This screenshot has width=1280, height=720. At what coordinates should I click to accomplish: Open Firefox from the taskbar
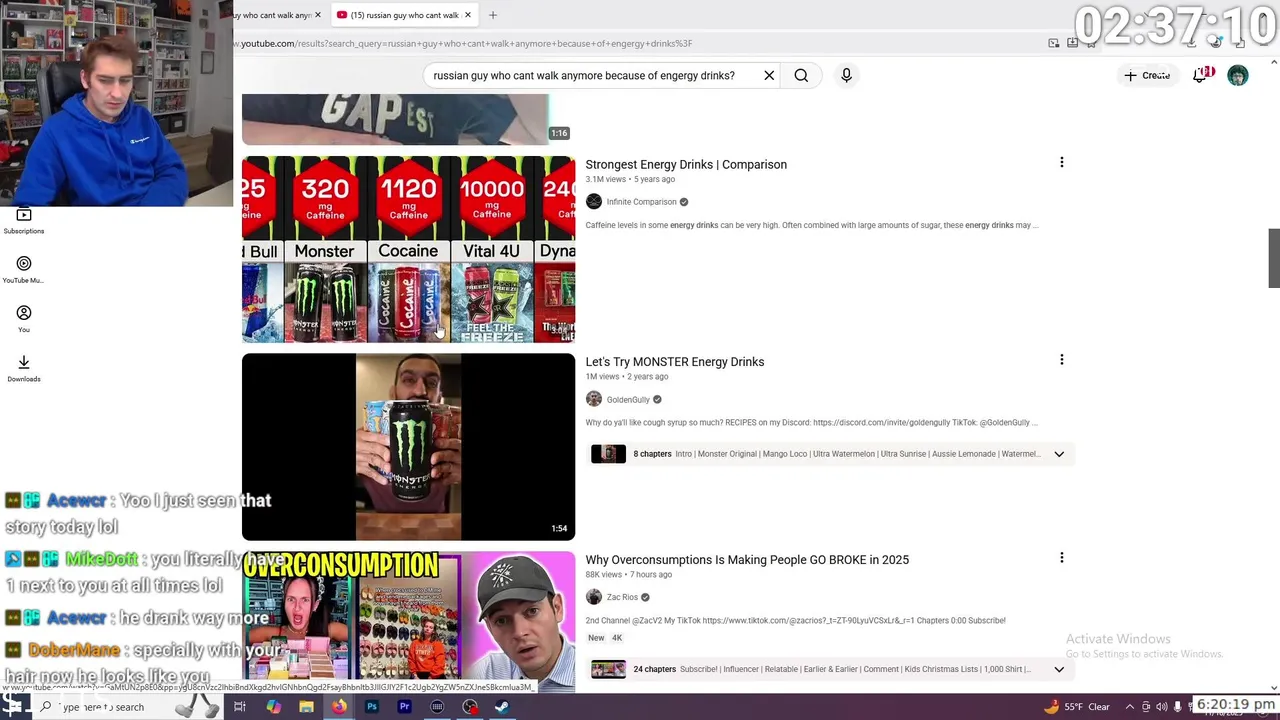(x=339, y=706)
